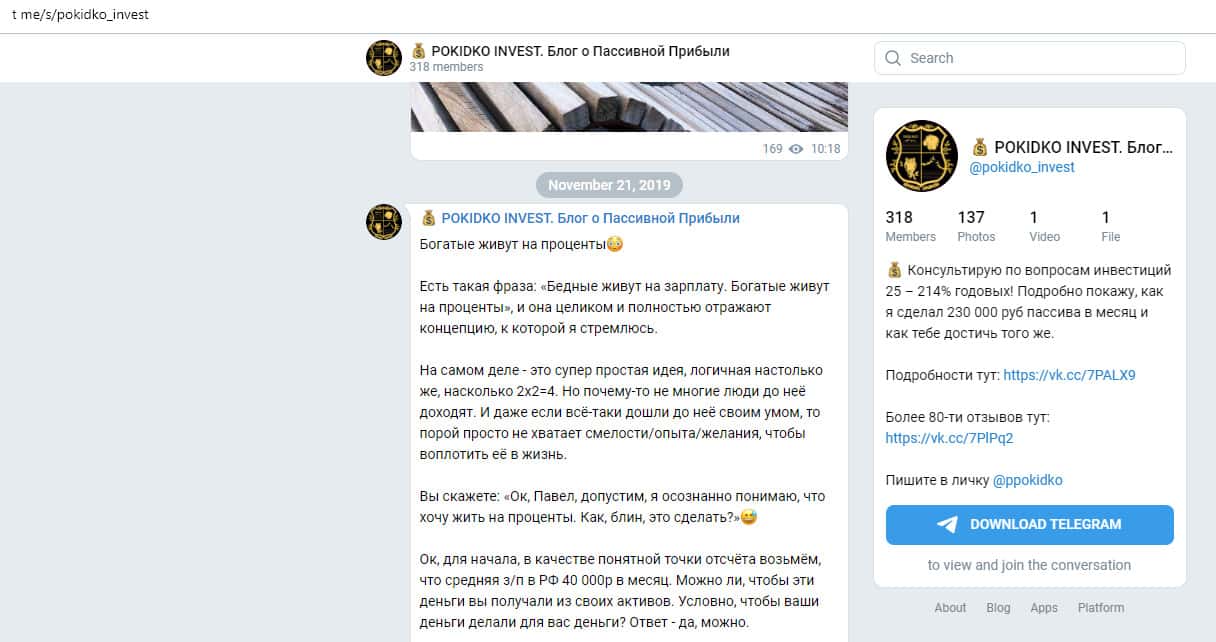Click the magnifier icon in search box
The height and width of the screenshot is (642, 1216).
893,58
